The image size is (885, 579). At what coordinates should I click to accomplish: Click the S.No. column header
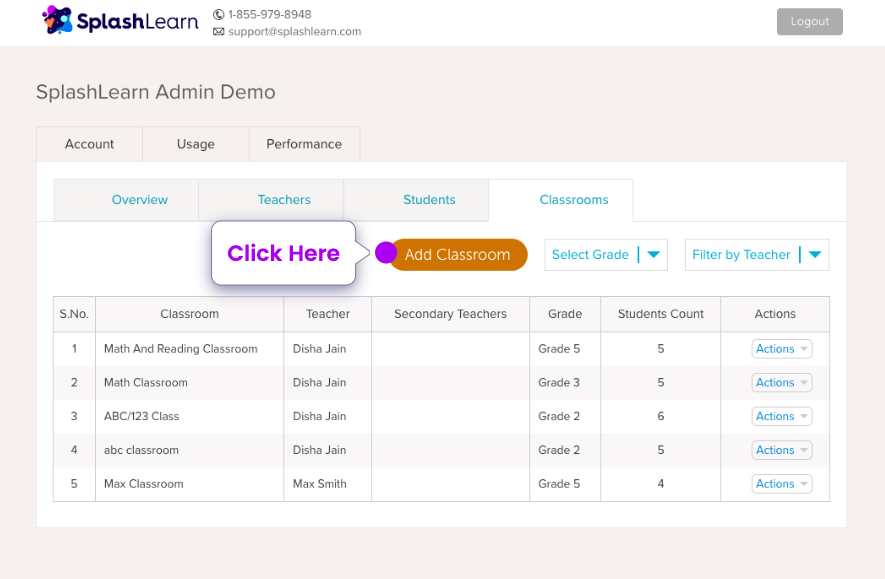pos(75,314)
